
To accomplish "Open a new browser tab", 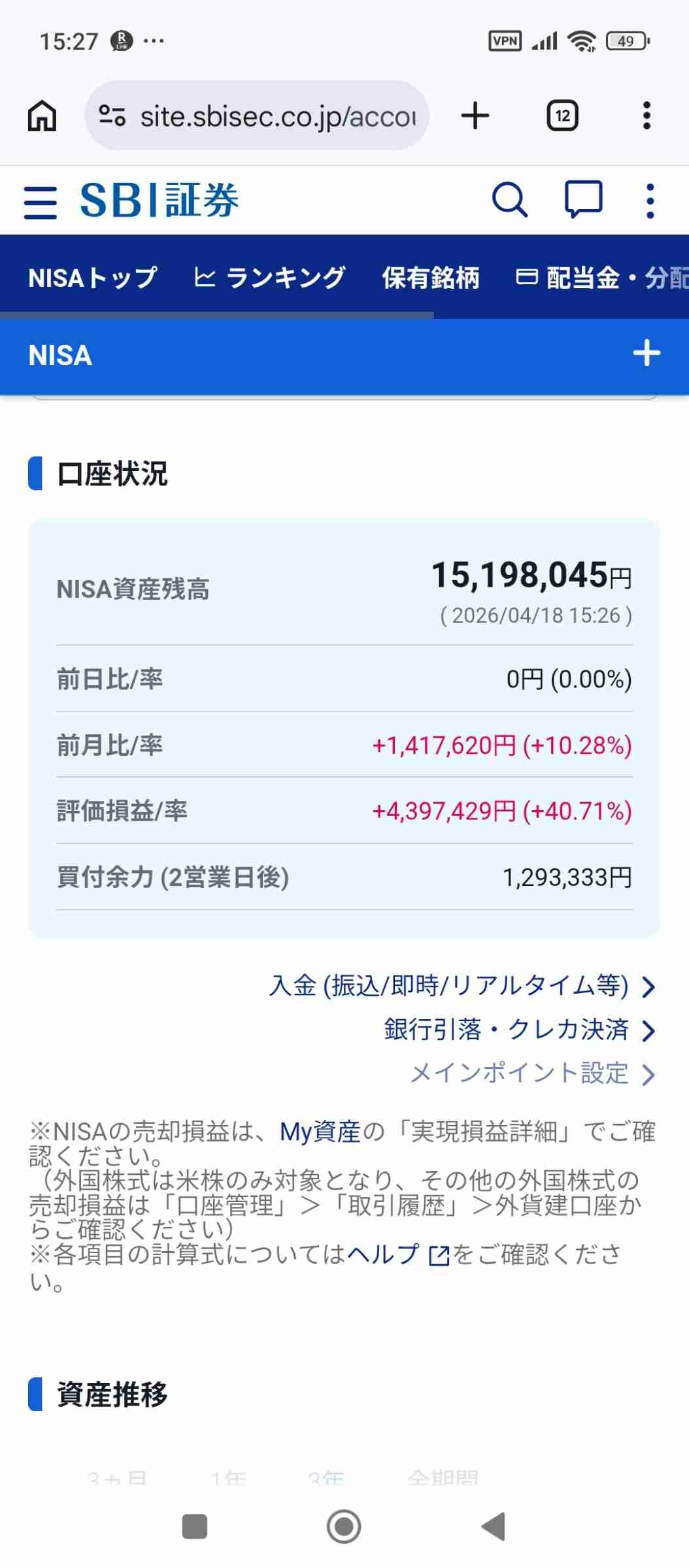I will [x=475, y=116].
